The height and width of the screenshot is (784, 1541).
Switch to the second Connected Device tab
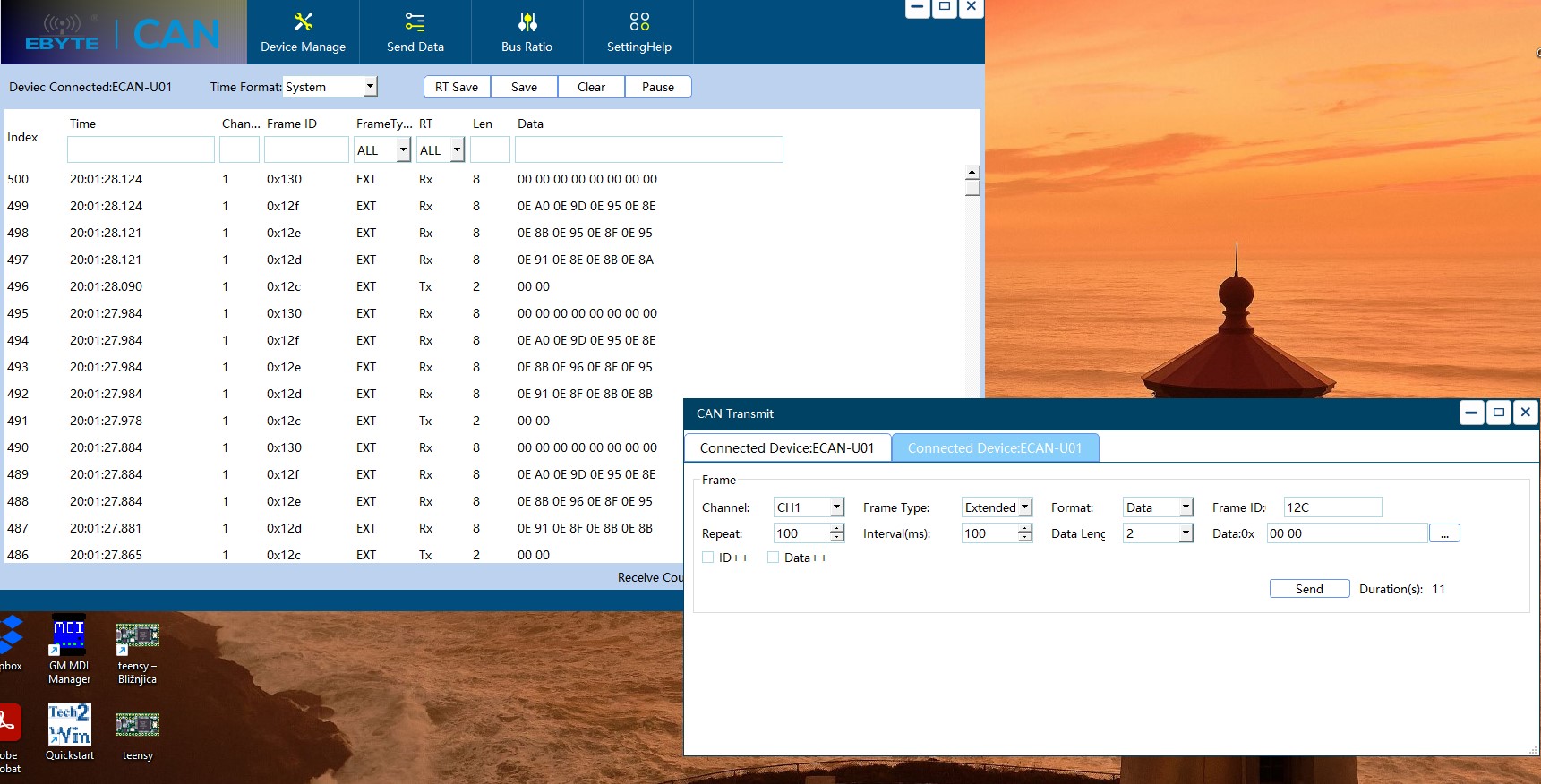point(995,448)
